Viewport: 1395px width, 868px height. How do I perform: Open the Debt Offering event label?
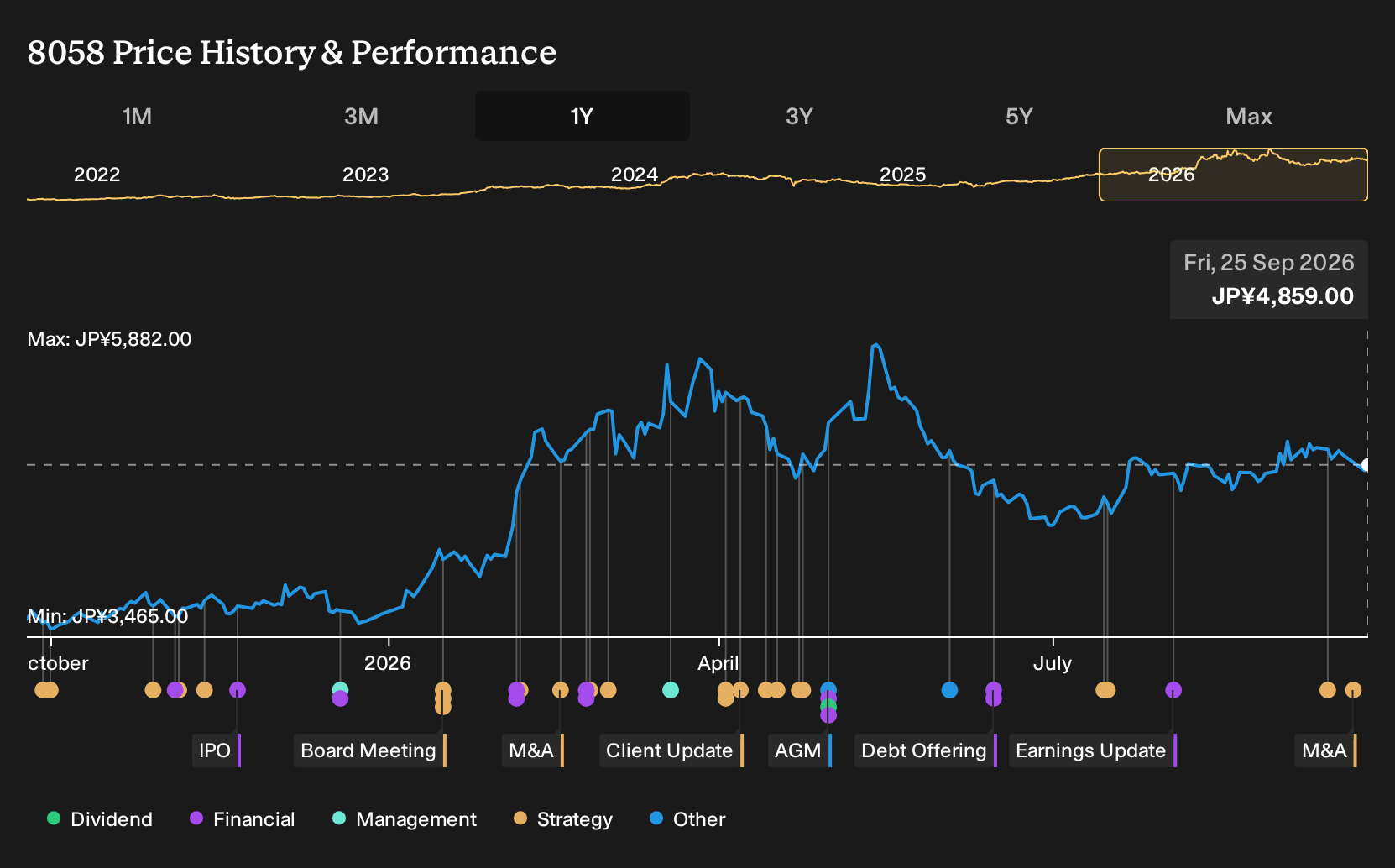[926, 750]
